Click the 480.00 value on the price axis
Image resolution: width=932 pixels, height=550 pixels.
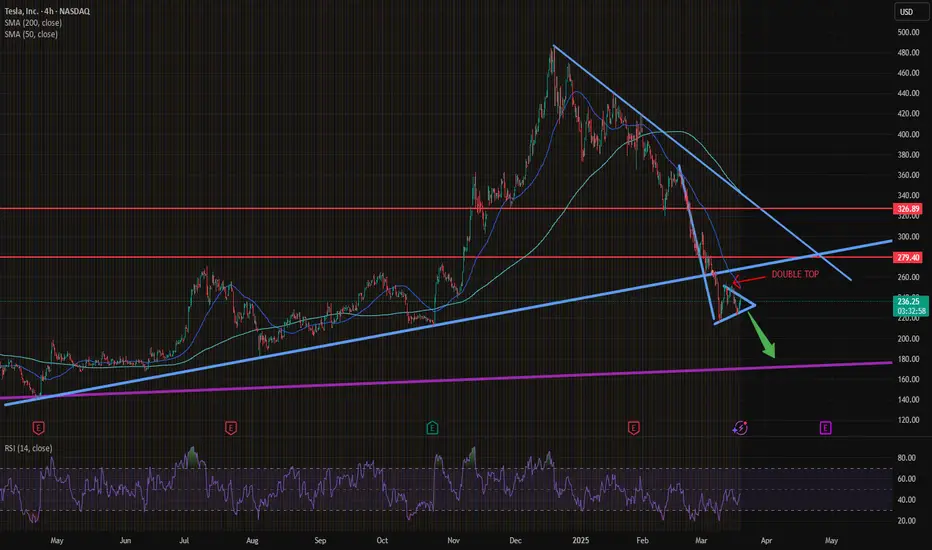point(908,52)
